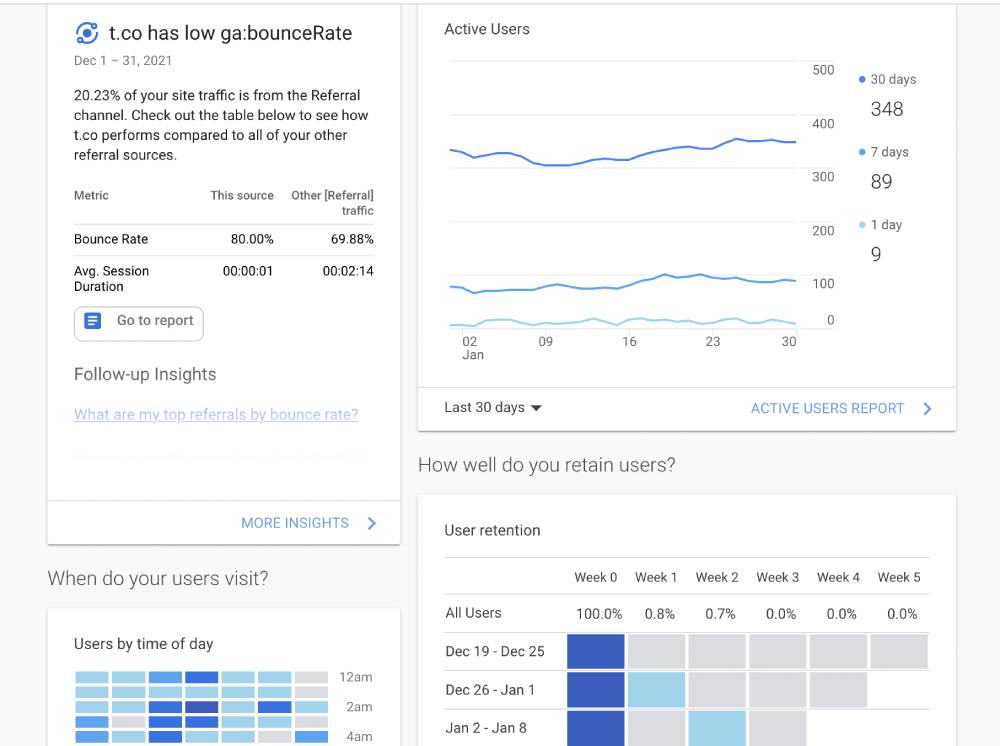Click All Users 100.0% cell
Screen dimensions: 1000x746
(599, 613)
